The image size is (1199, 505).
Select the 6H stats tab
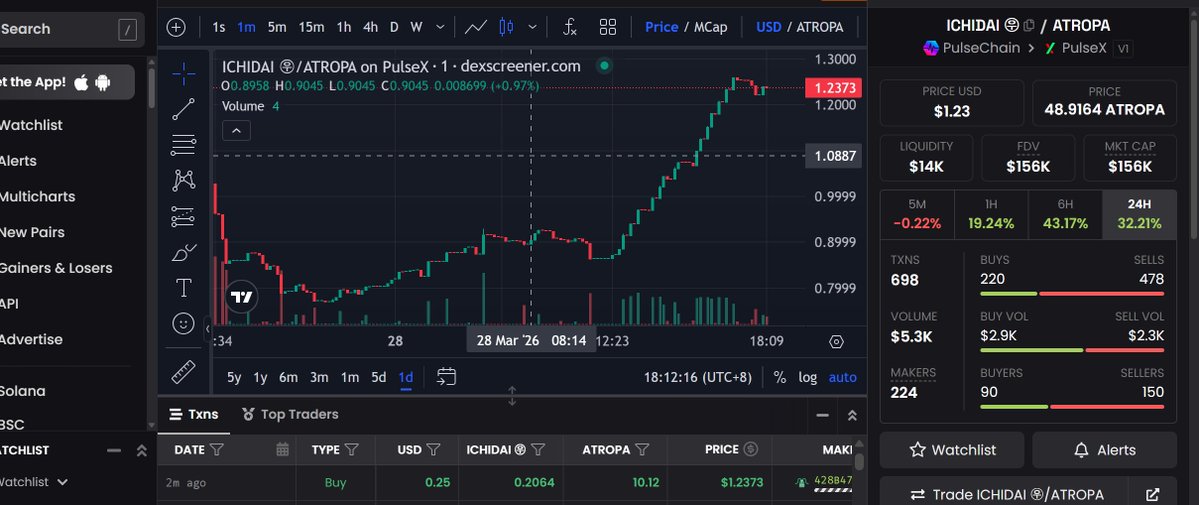click(1065, 214)
